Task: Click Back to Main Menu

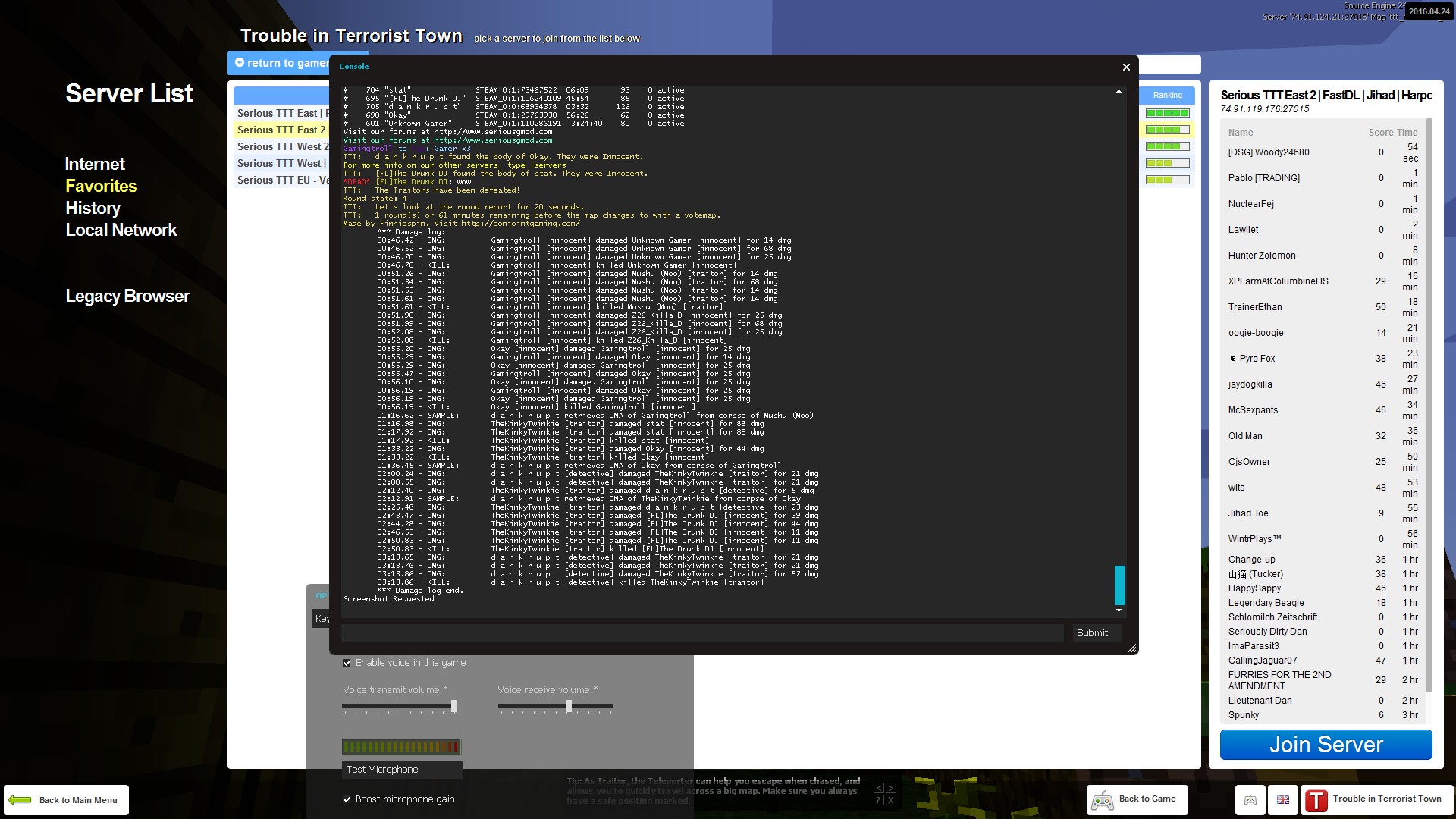Action: tap(66, 800)
